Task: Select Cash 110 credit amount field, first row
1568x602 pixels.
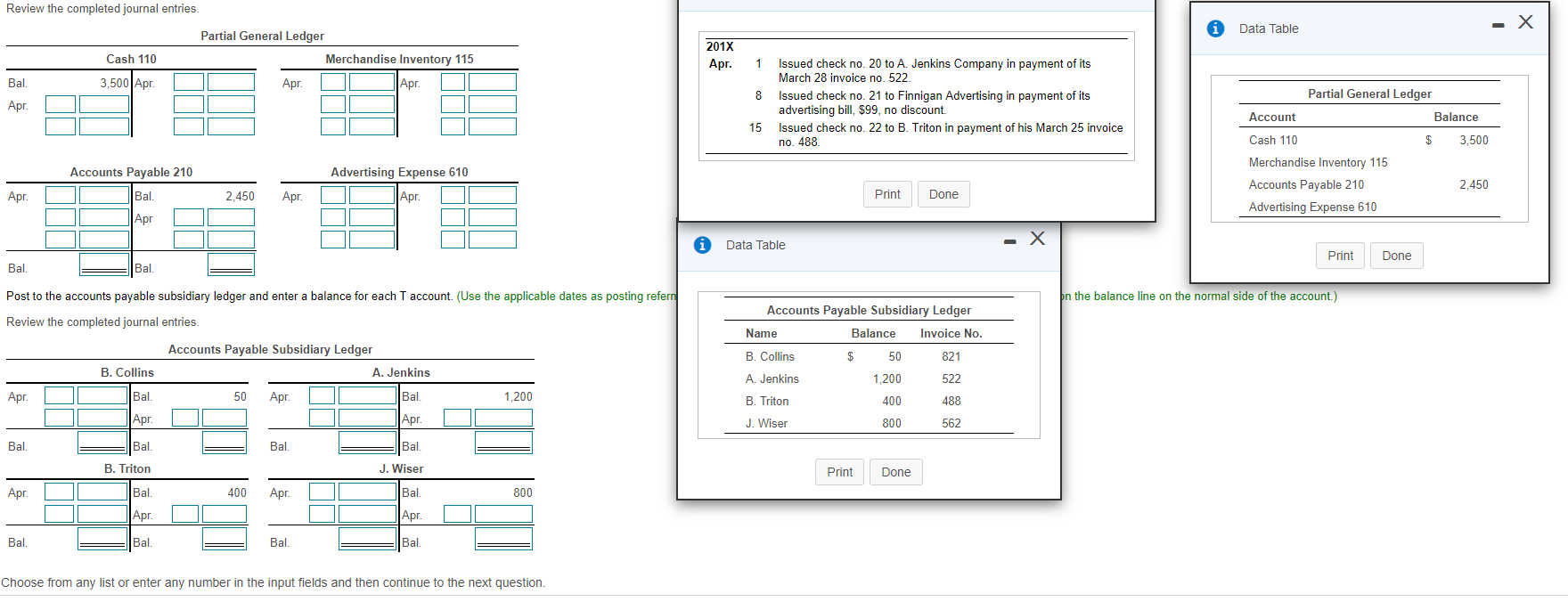Action: pyautogui.click(x=231, y=82)
